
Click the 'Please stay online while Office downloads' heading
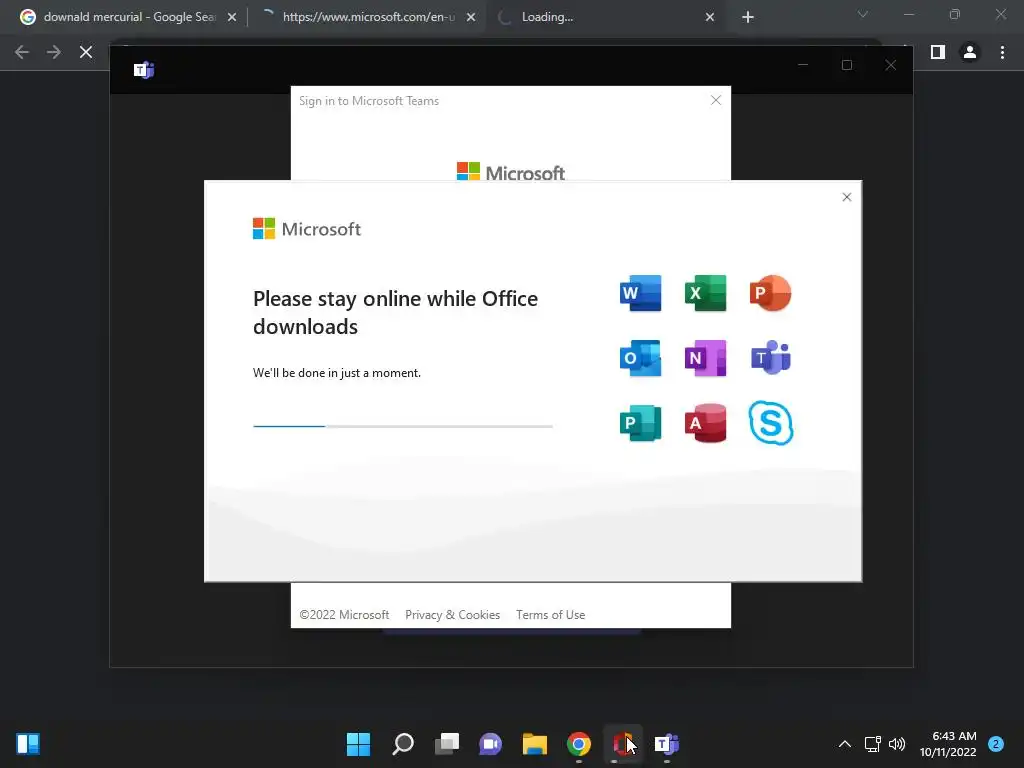click(x=395, y=312)
